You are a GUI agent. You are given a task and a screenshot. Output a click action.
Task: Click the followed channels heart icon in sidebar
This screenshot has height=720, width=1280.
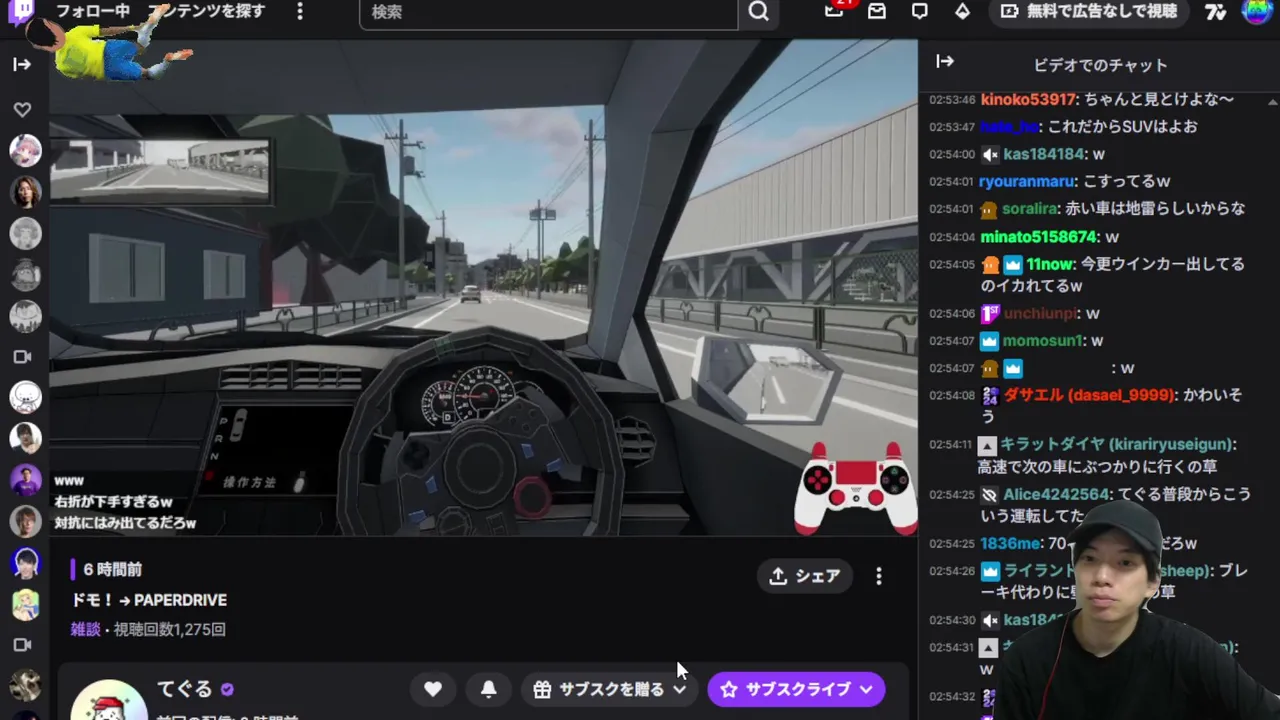pyautogui.click(x=22, y=109)
